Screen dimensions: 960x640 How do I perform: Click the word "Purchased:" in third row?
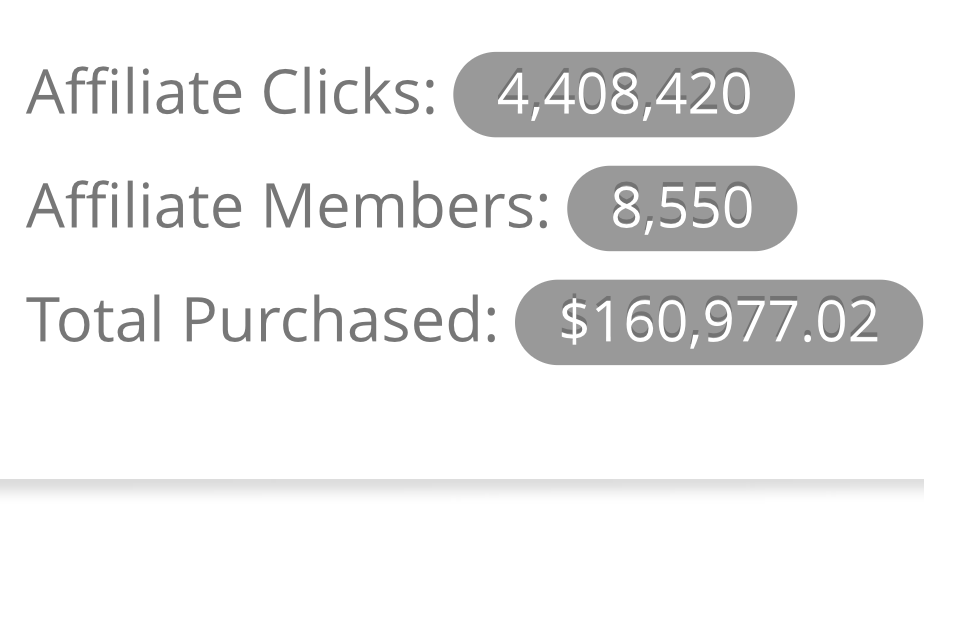coord(340,320)
